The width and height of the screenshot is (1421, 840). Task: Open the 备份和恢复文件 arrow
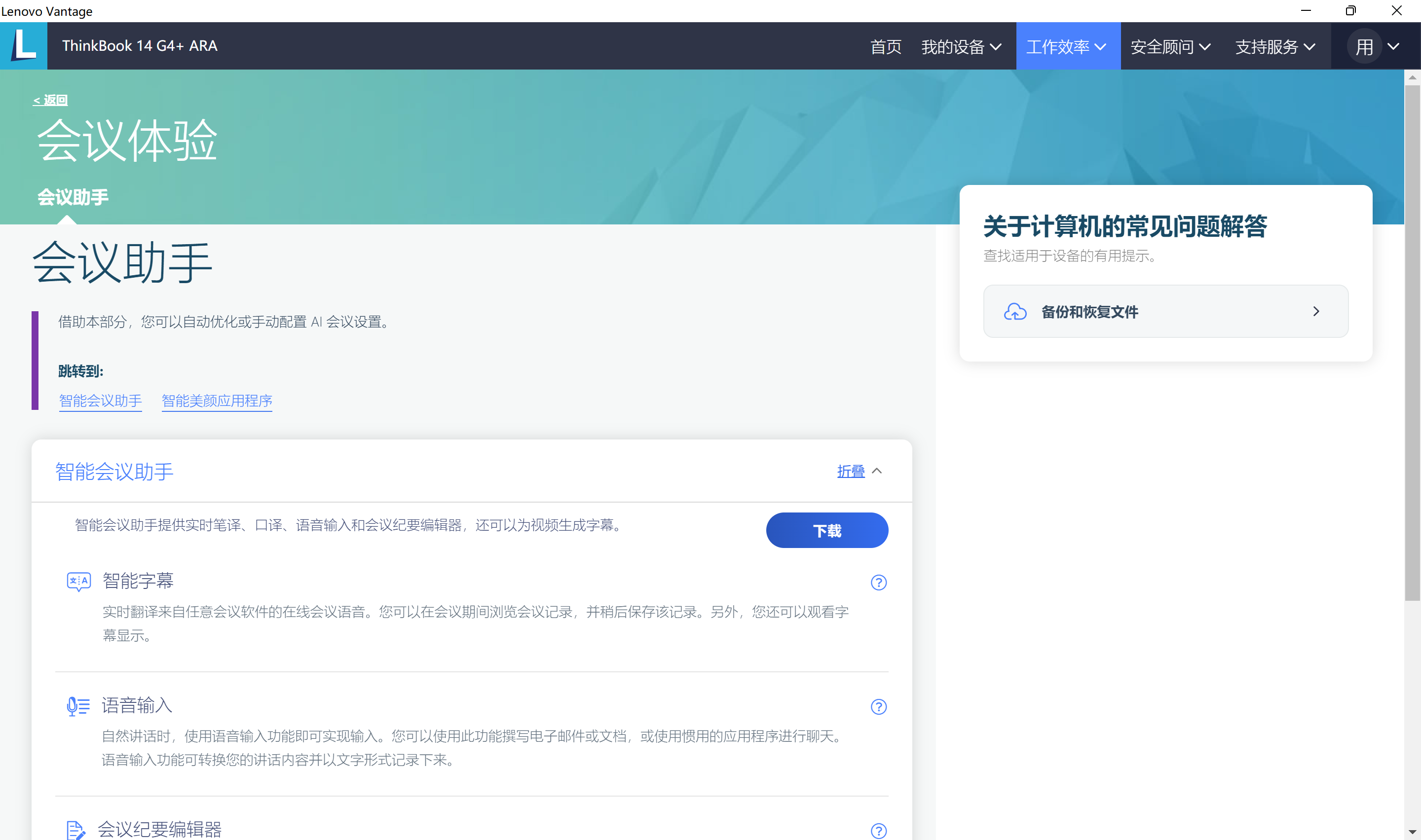(x=1316, y=311)
